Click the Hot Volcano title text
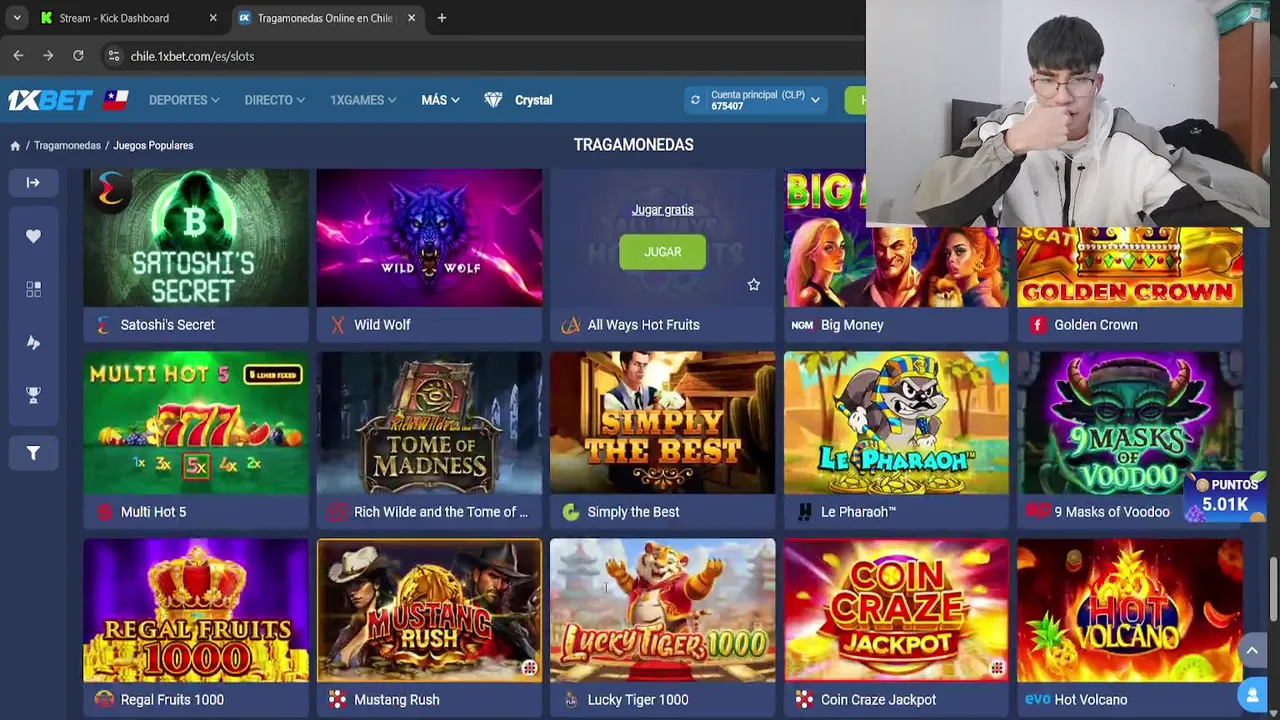 (1091, 700)
